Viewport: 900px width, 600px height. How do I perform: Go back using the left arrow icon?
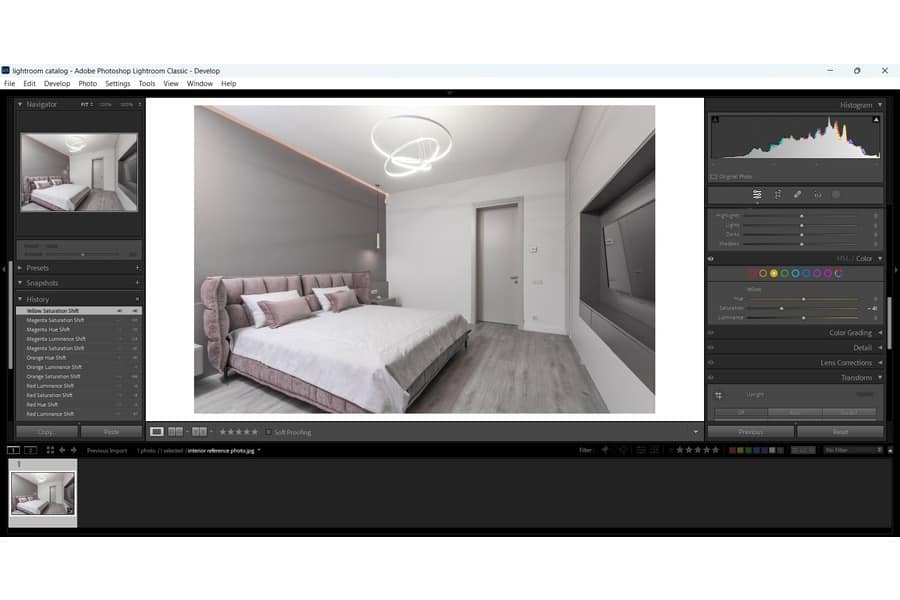62,450
